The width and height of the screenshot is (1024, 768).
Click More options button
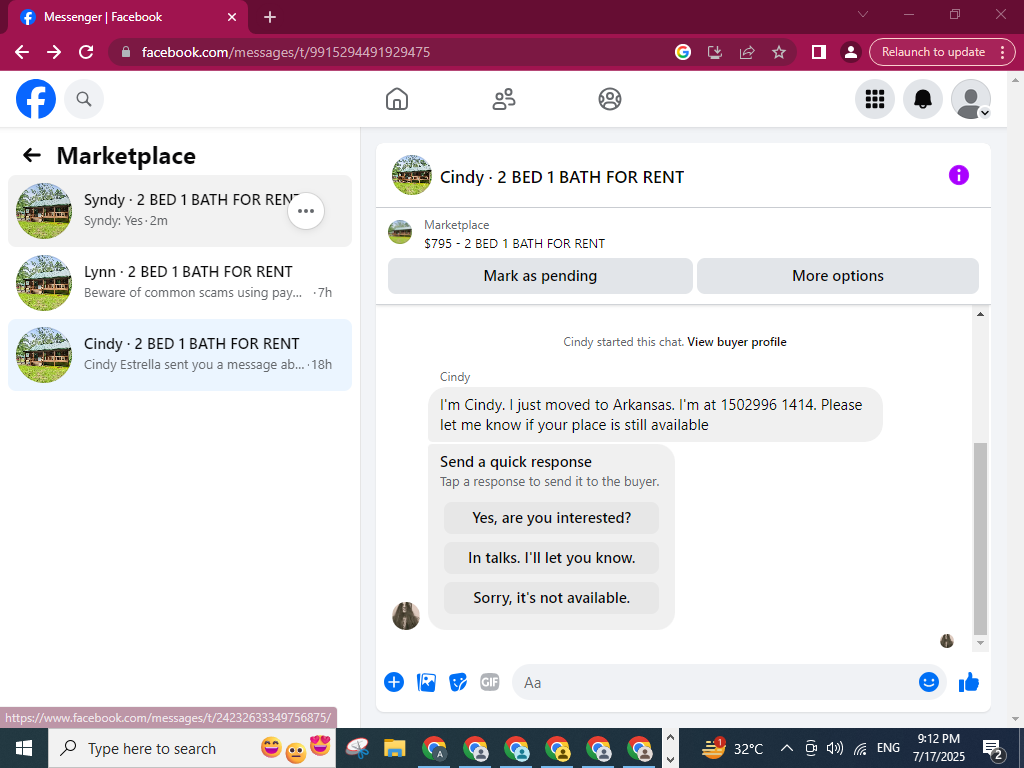[x=838, y=276]
